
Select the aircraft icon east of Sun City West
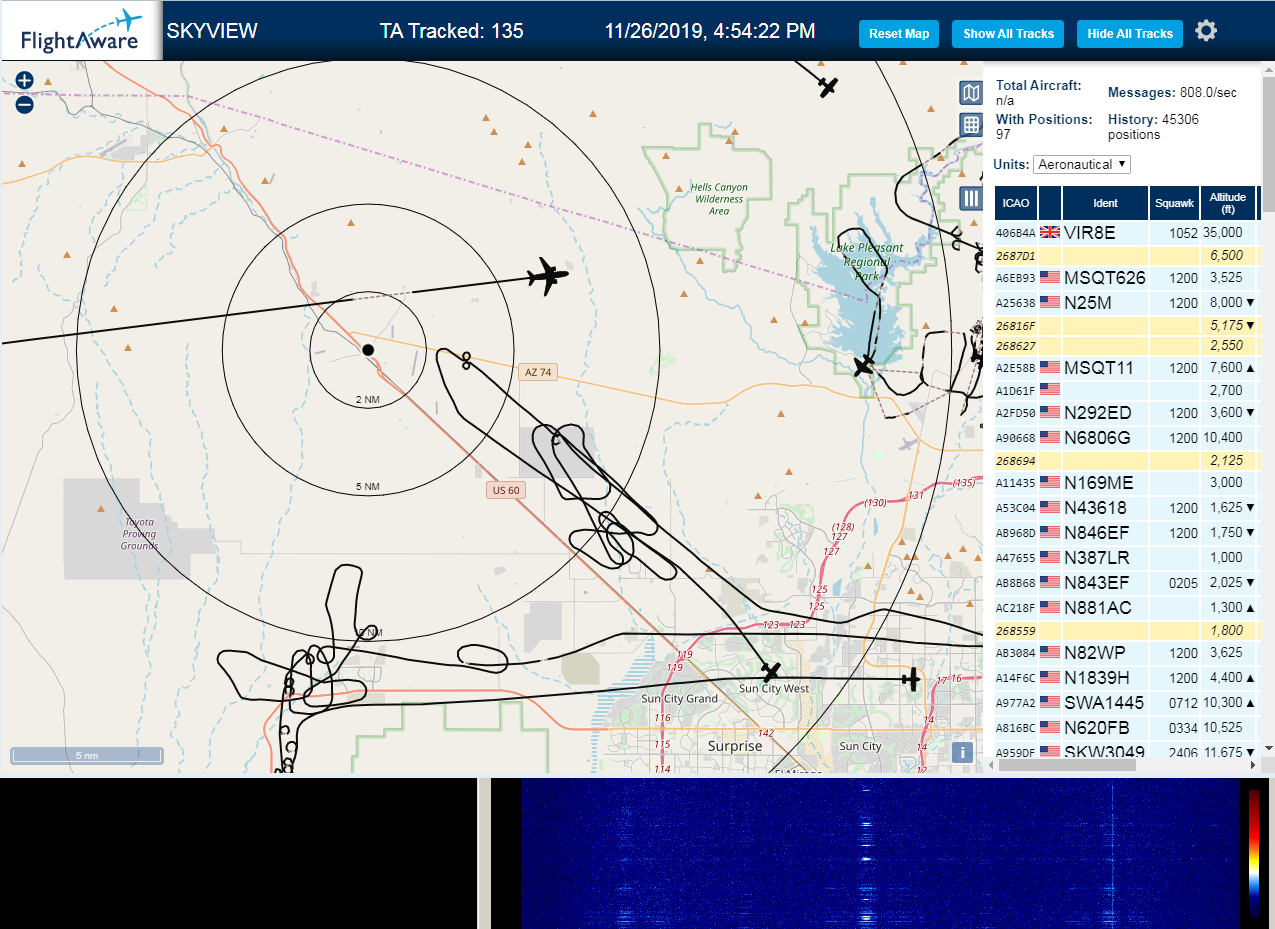coord(910,679)
